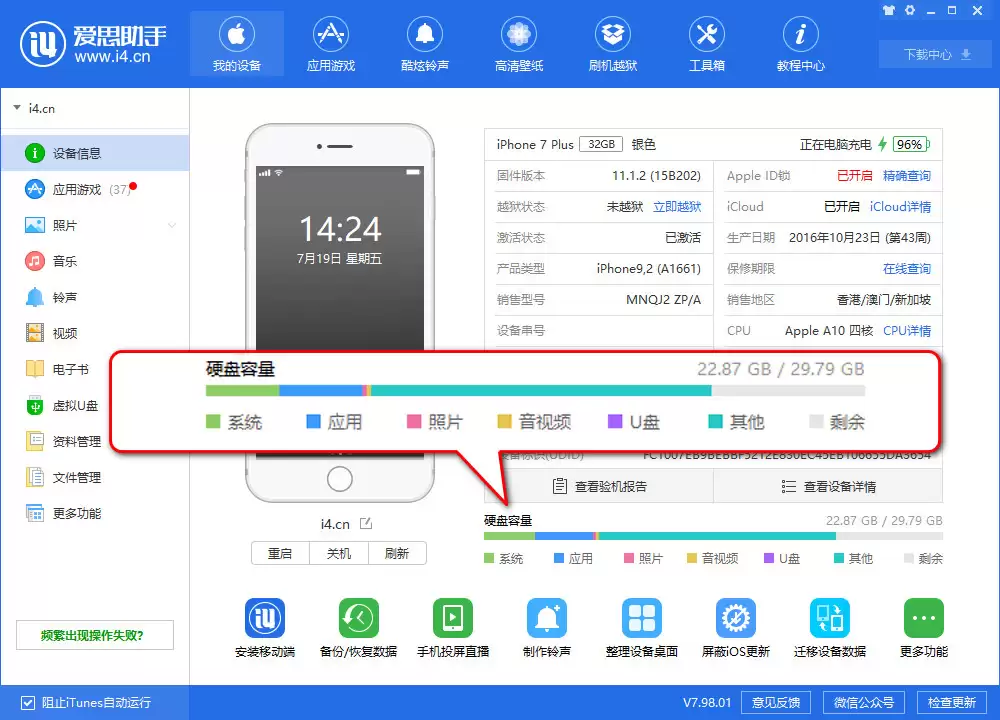The width and height of the screenshot is (1000, 720).
Task: Click 检查更新 in the status bar
Action: pos(952,703)
